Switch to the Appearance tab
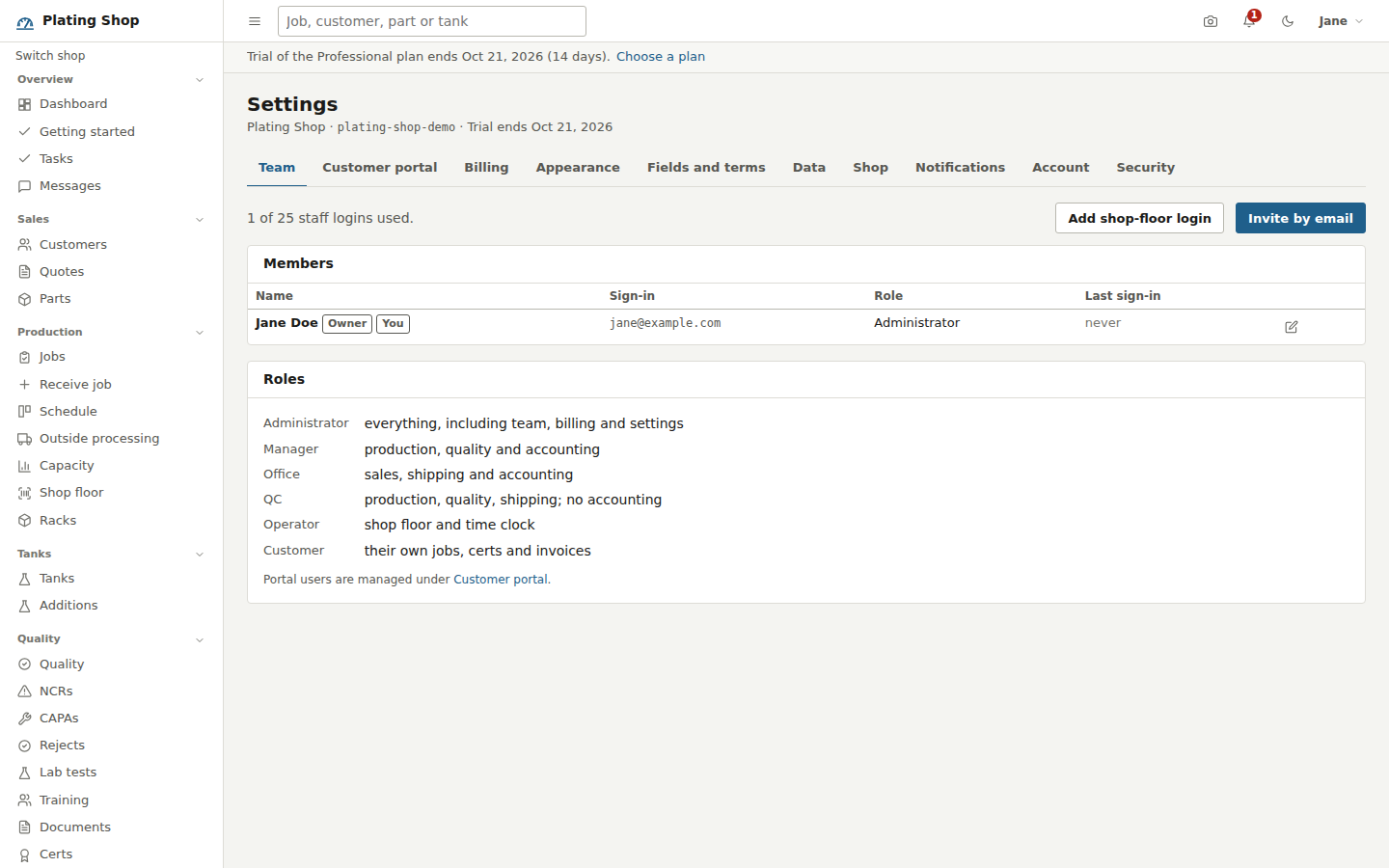Image resolution: width=1389 pixels, height=868 pixels. pos(578,168)
